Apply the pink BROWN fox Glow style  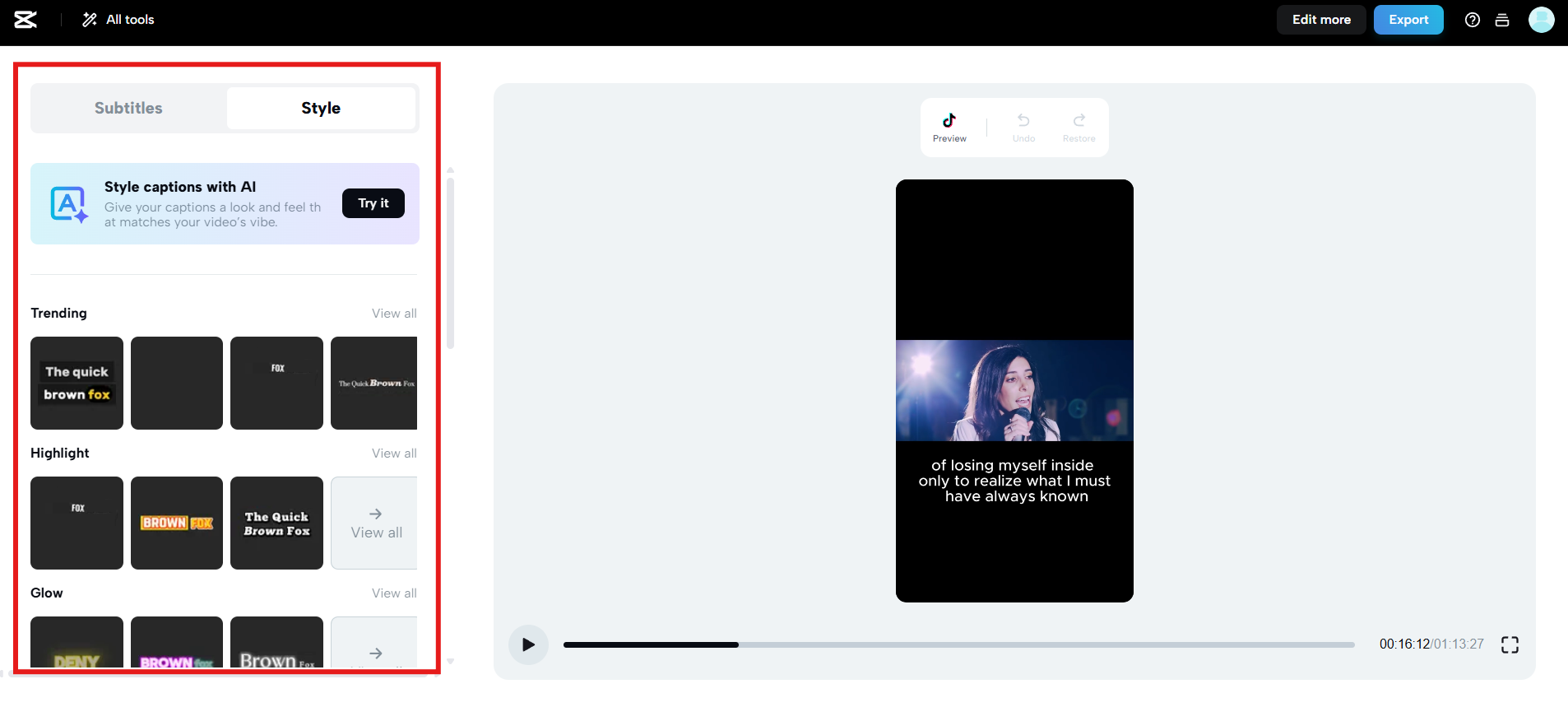point(177,642)
